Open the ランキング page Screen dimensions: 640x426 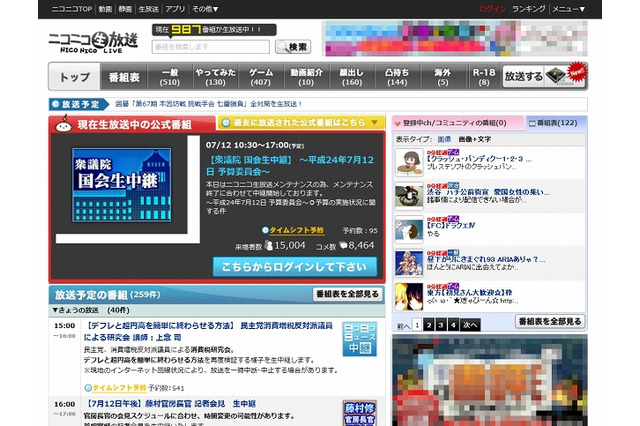pos(529,9)
